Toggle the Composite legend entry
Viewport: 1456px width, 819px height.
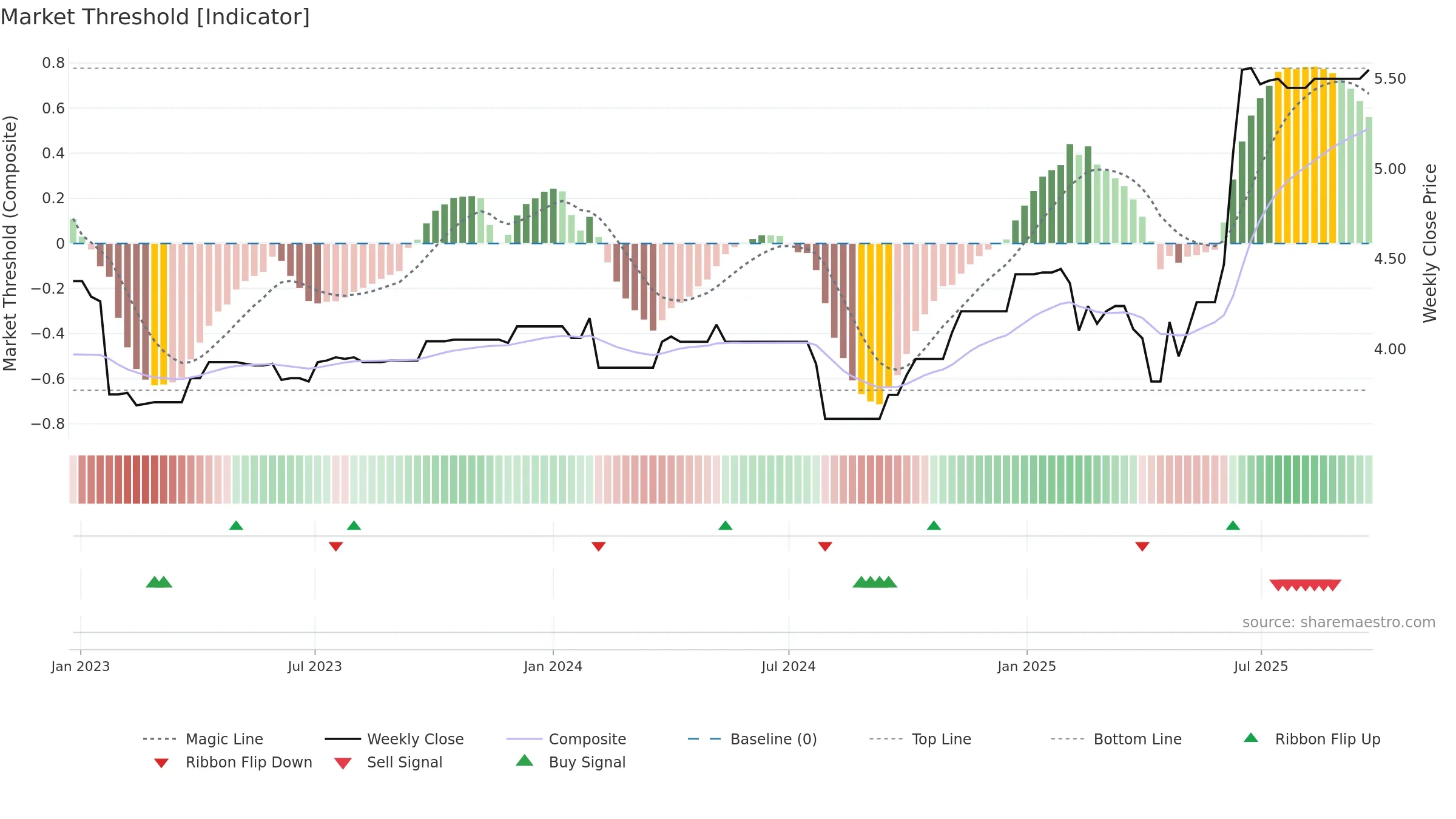coord(566,739)
